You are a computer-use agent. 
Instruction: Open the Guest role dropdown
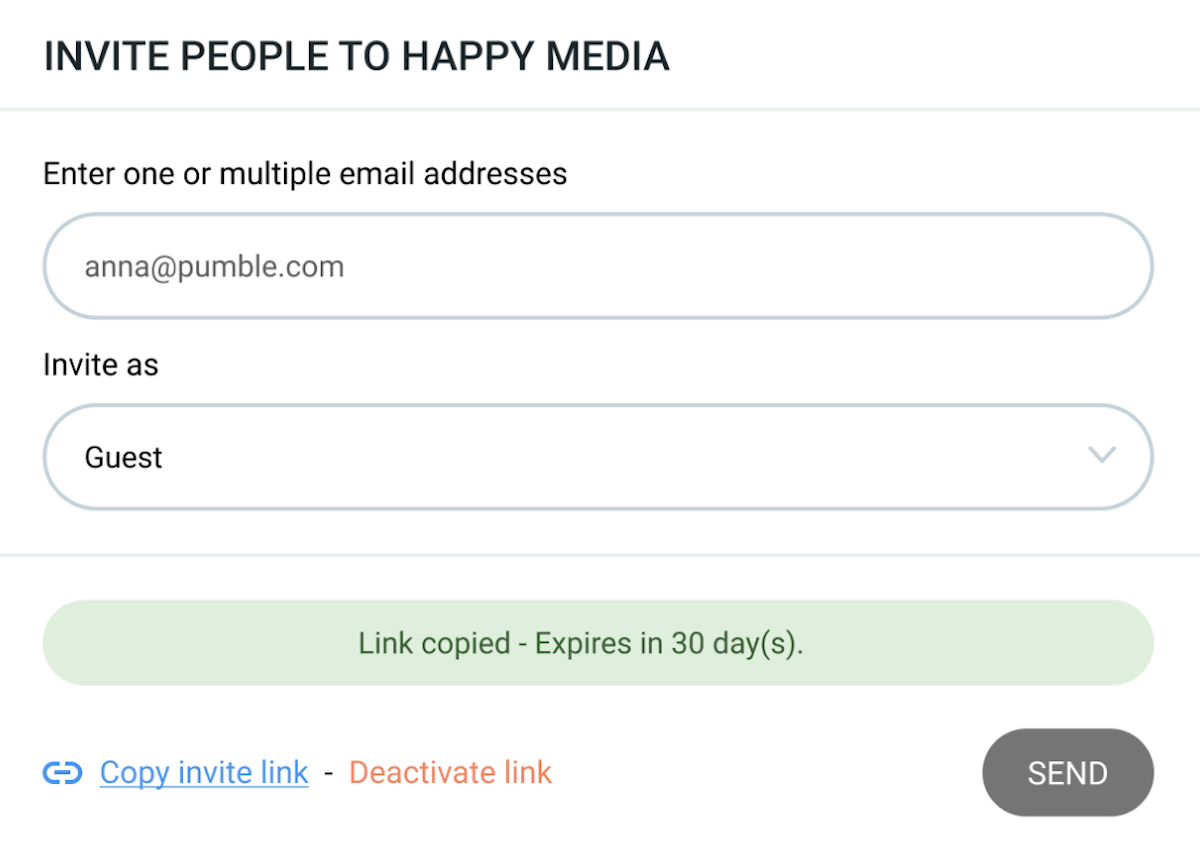coord(598,457)
